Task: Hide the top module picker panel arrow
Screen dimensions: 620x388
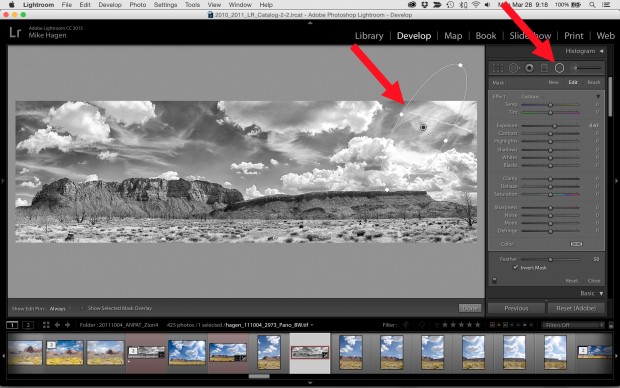Action: 310,23
